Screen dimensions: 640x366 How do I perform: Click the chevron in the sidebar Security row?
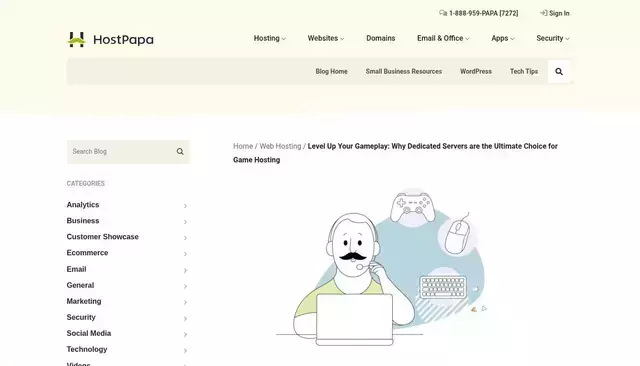[x=185, y=318]
